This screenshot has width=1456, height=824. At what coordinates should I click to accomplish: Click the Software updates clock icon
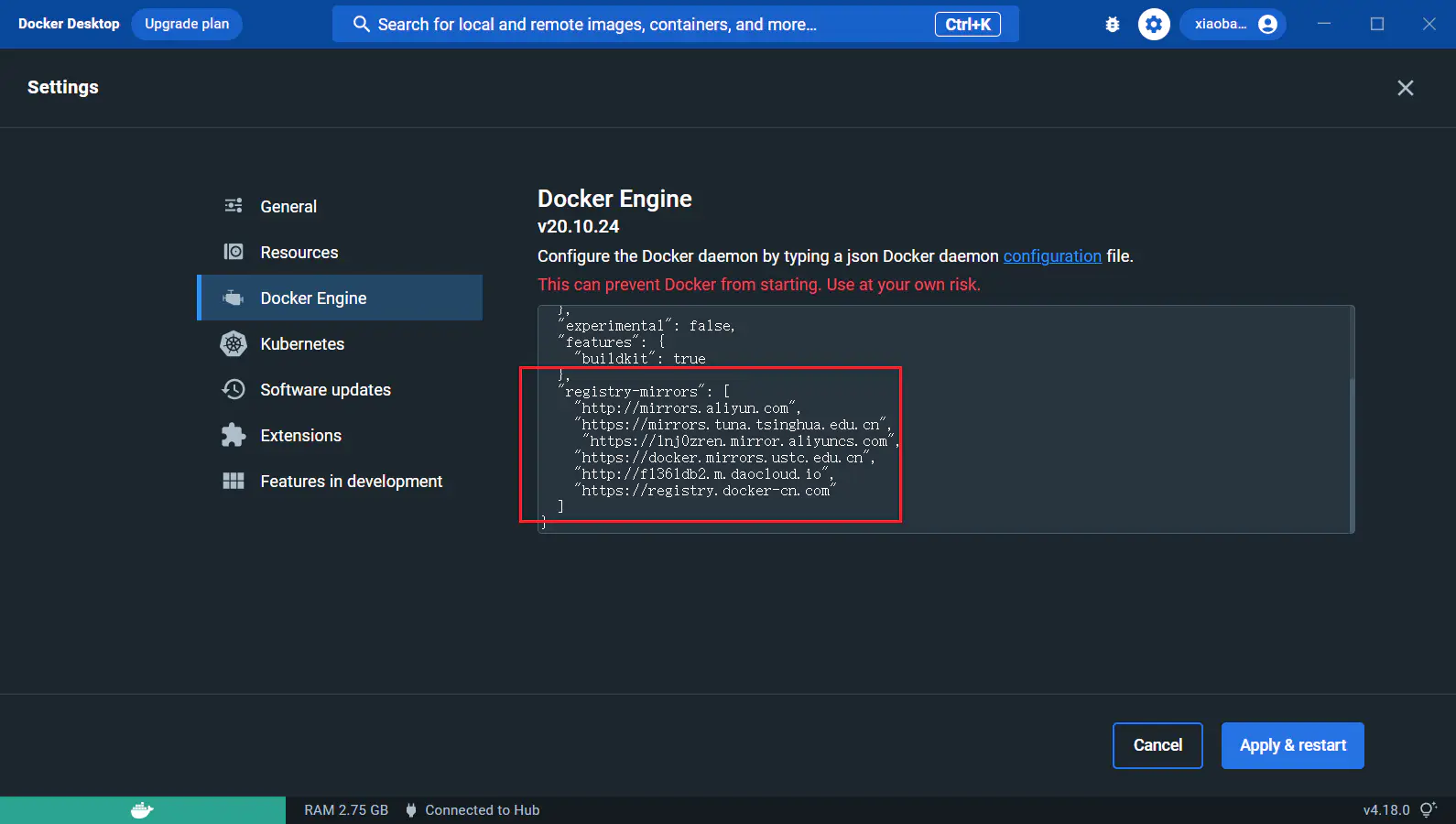[x=234, y=389]
